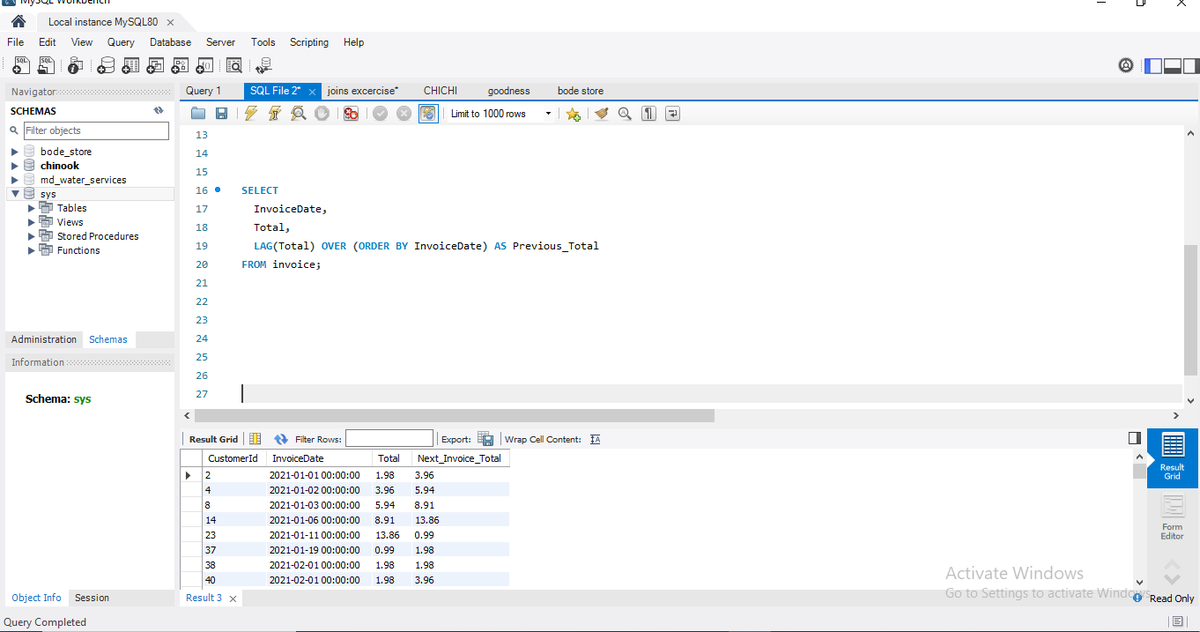
Task: Create a new stored procedure icon
Action: [181, 66]
